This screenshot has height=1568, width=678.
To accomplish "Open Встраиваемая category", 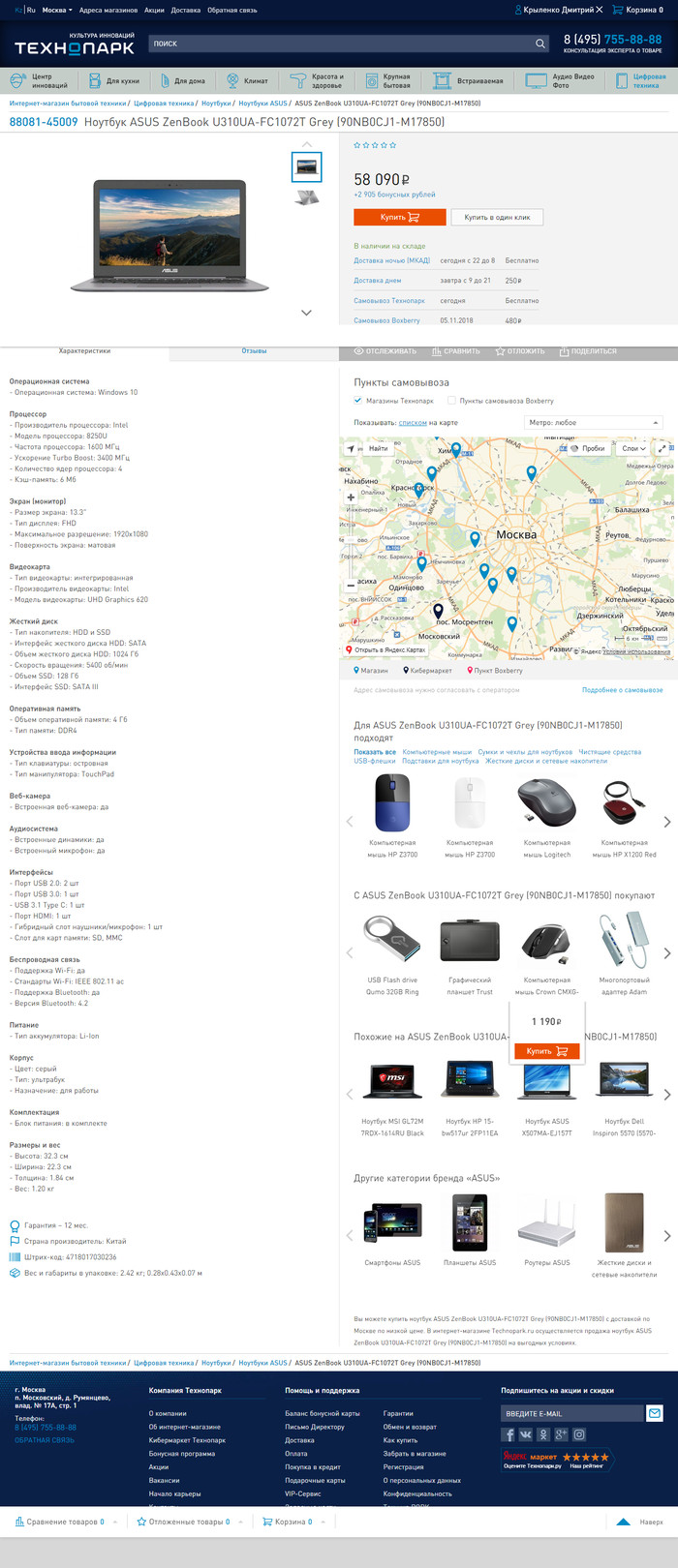I will pos(470,80).
